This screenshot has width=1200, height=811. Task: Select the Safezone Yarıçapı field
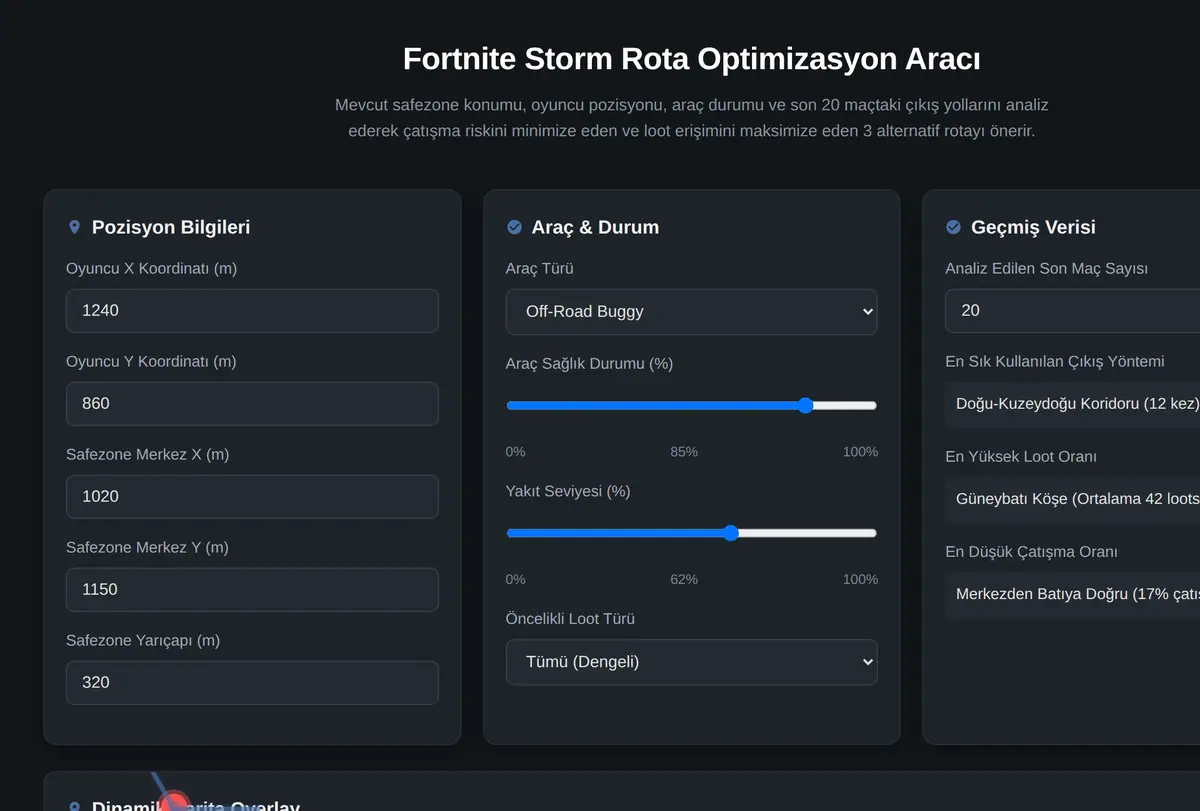click(252, 683)
